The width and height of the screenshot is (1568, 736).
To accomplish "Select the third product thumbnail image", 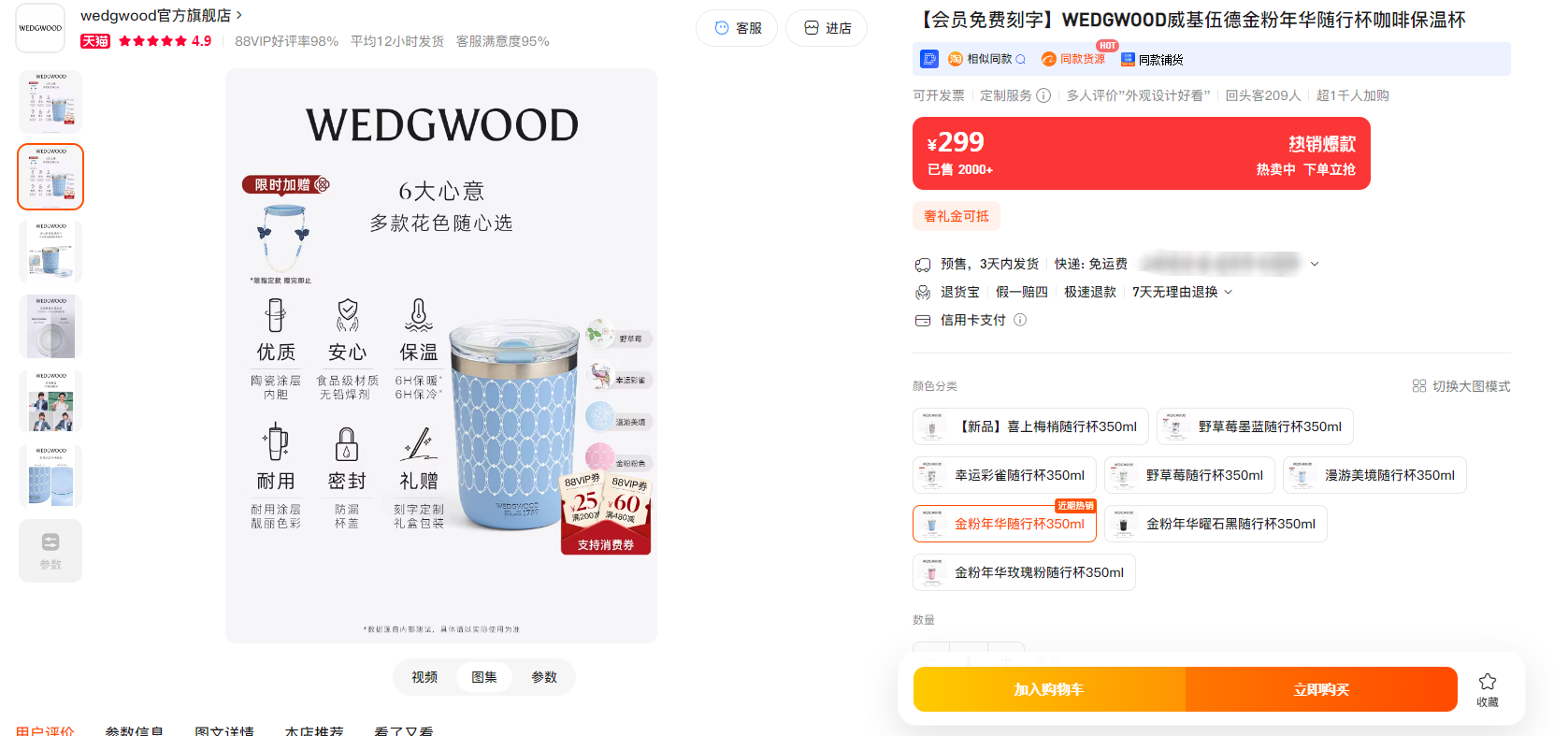I will click(50, 252).
